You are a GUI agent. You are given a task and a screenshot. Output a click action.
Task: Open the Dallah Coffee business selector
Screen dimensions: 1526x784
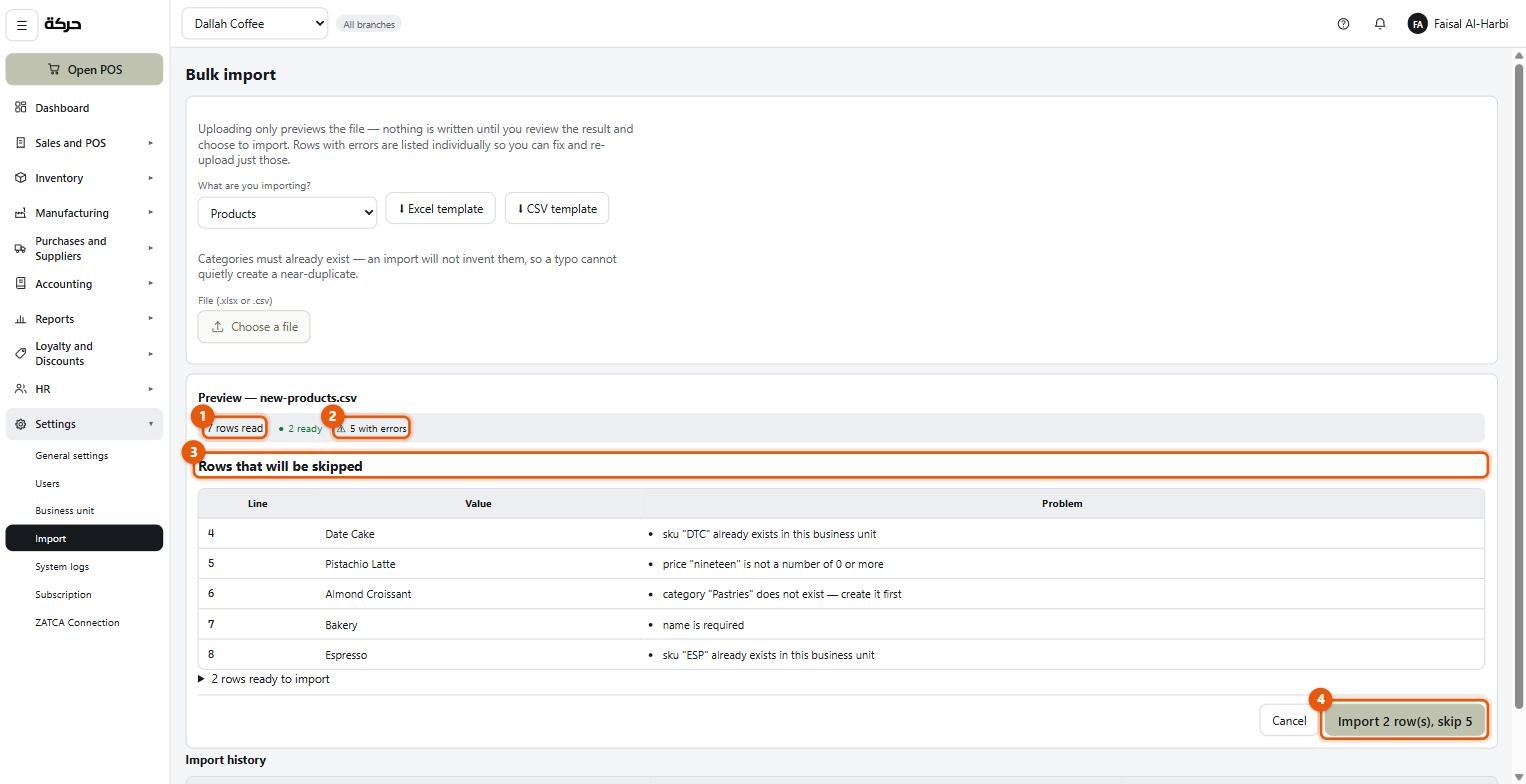pos(255,24)
